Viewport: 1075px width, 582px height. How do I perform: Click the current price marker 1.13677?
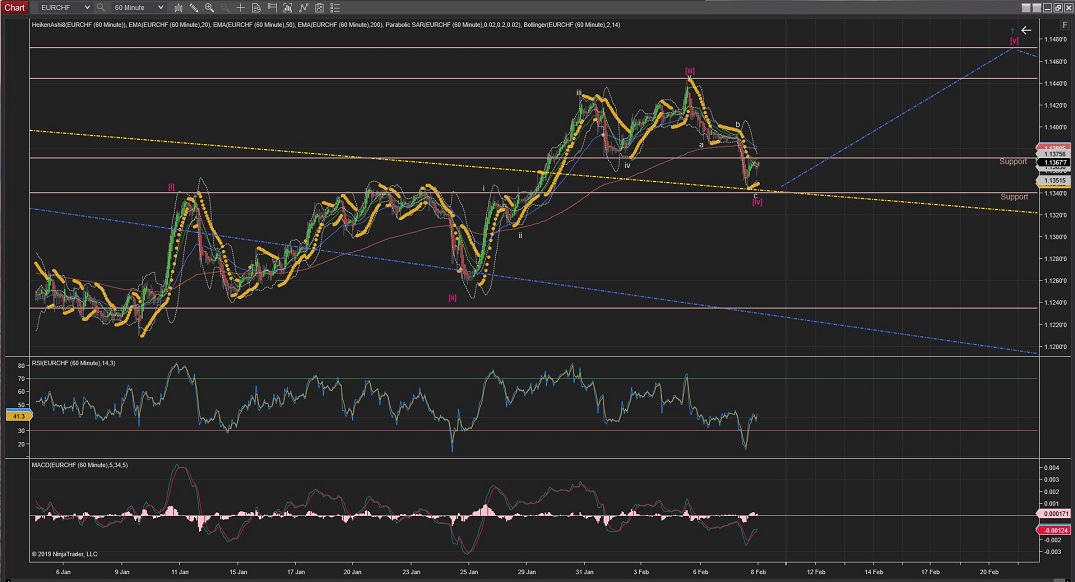click(1054, 163)
